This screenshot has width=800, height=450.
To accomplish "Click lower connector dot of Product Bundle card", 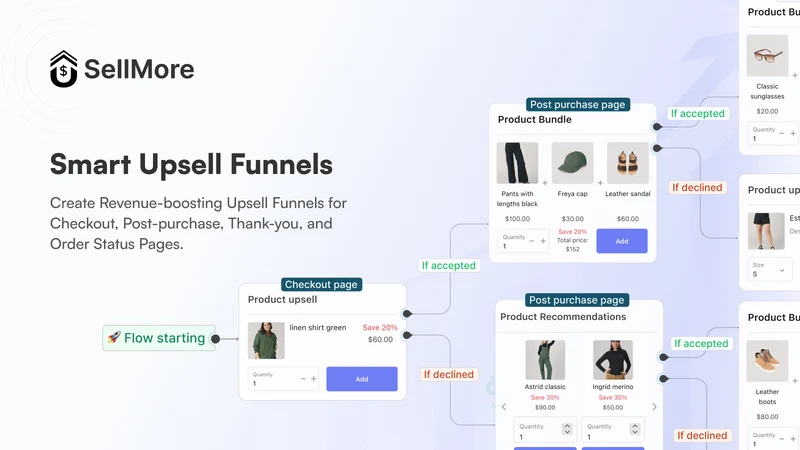I will tap(657, 148).
